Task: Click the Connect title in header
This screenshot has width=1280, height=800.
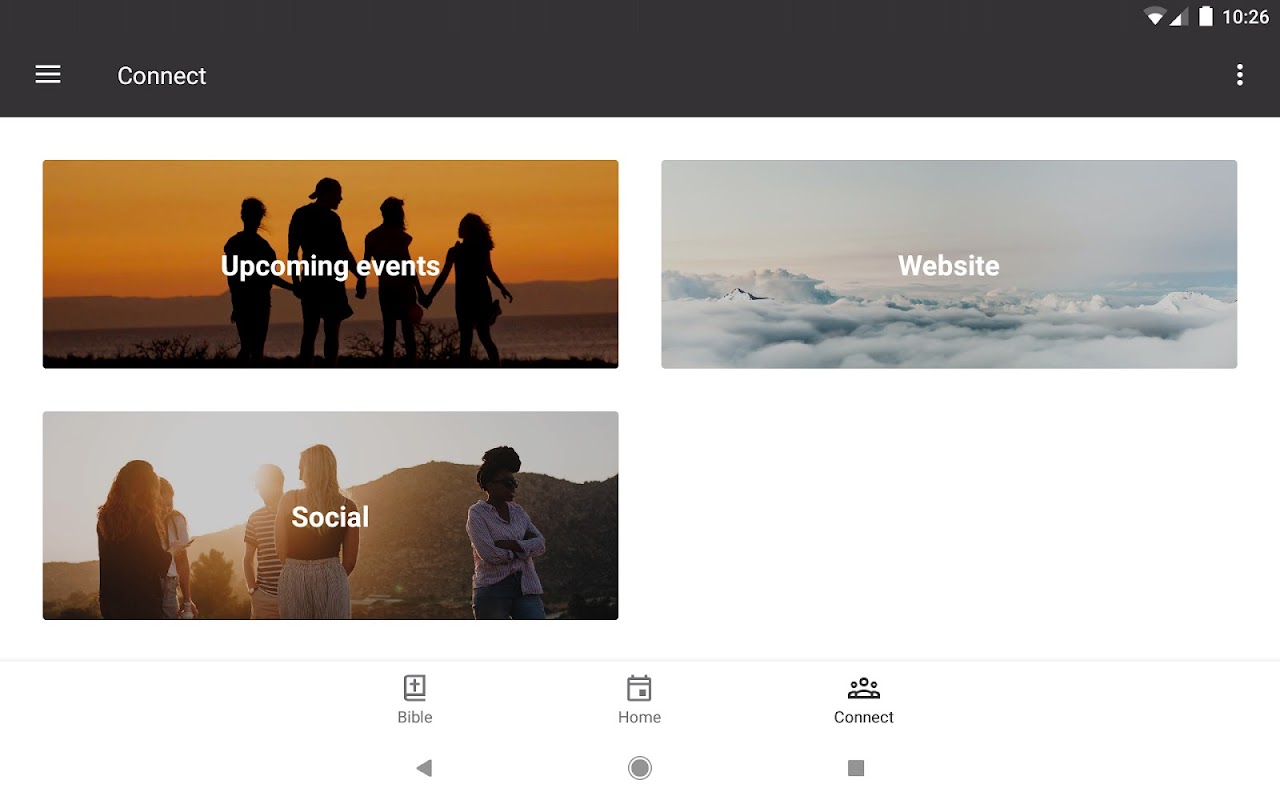Action: tap(162, 76)
